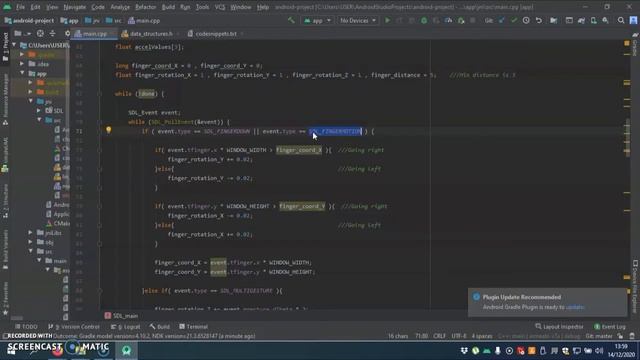The image size is (640, 360).
Task: Open Git Show History clock icon
Action: point(526,20)
